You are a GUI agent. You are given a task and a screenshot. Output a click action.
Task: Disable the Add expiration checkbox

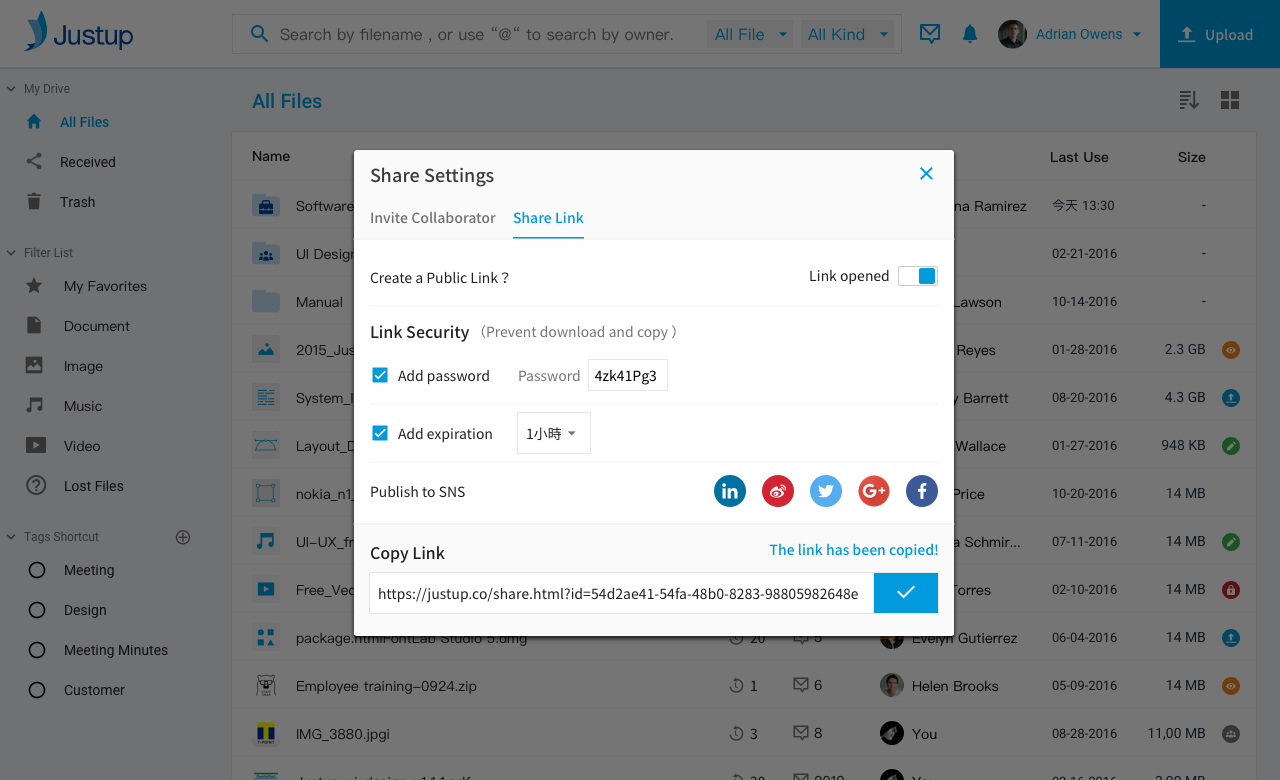click(380, 433)
